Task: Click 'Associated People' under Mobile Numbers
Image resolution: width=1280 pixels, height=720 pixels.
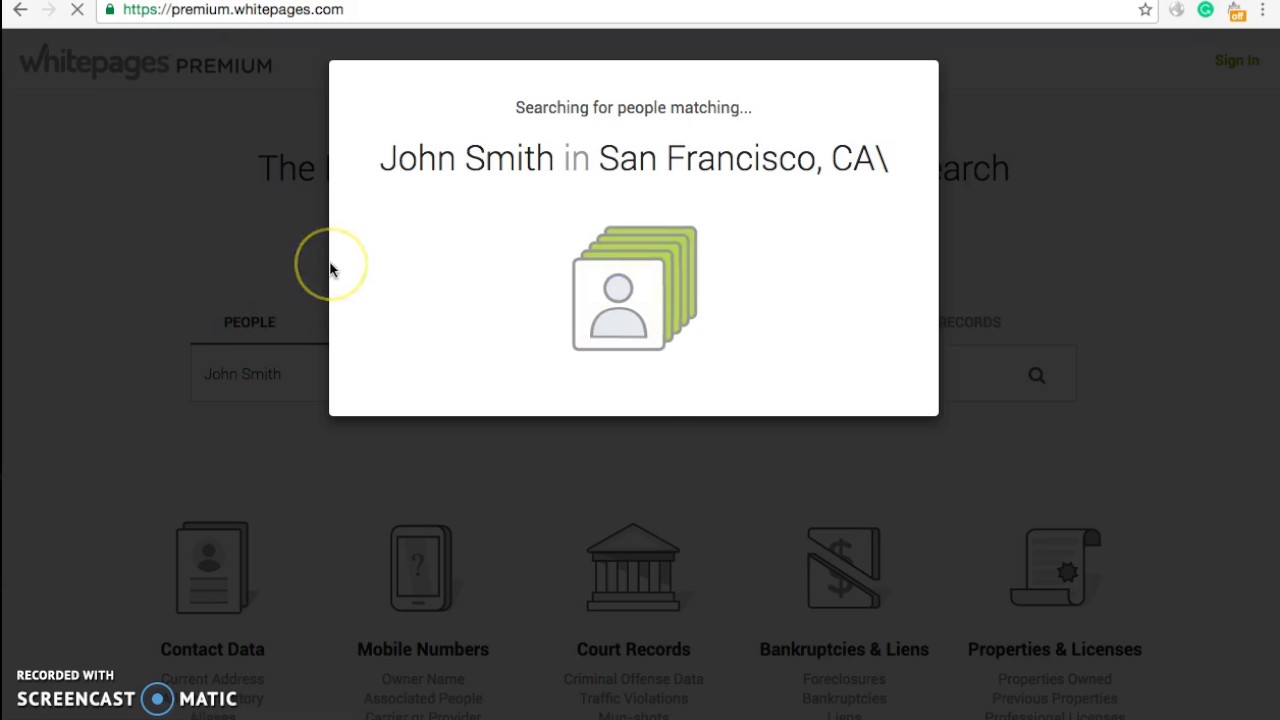Action: point(423,698)
